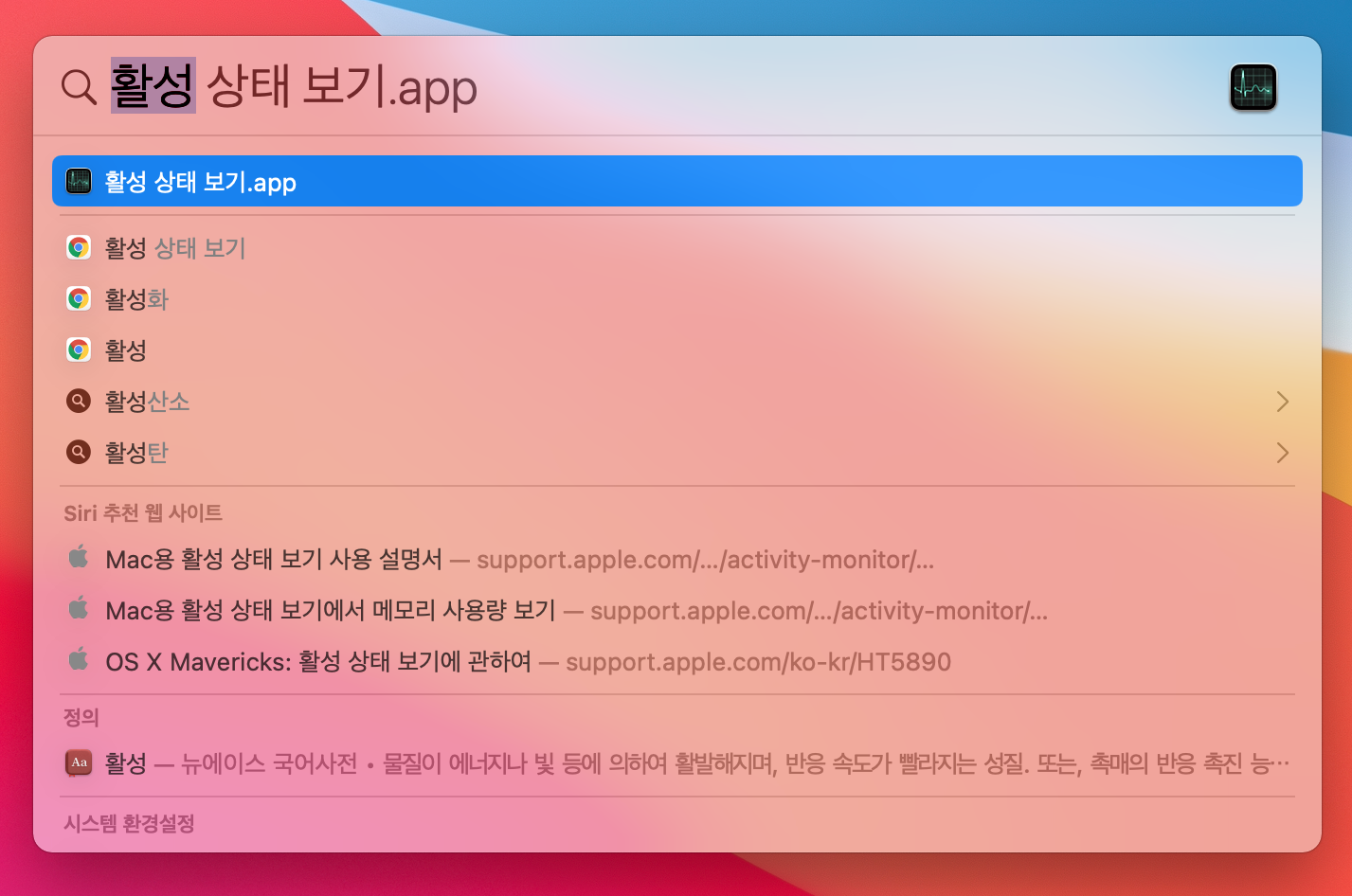Open Mac용 활성 상태 보기 사용 설명서 link
Viewport: 1352px width, 896px height.
[677, 559]
